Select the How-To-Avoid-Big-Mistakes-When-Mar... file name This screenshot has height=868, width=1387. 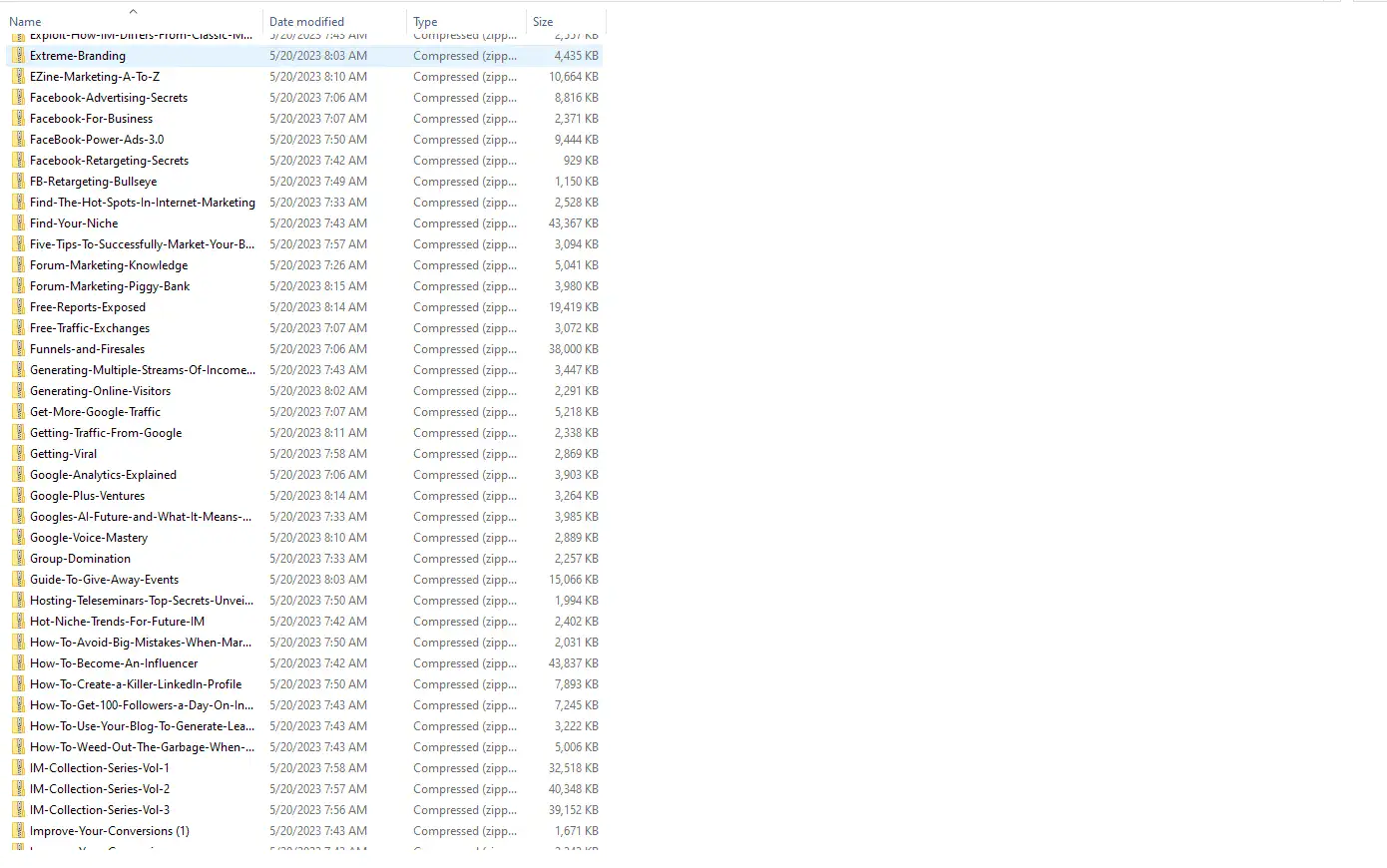coord(141,643)
